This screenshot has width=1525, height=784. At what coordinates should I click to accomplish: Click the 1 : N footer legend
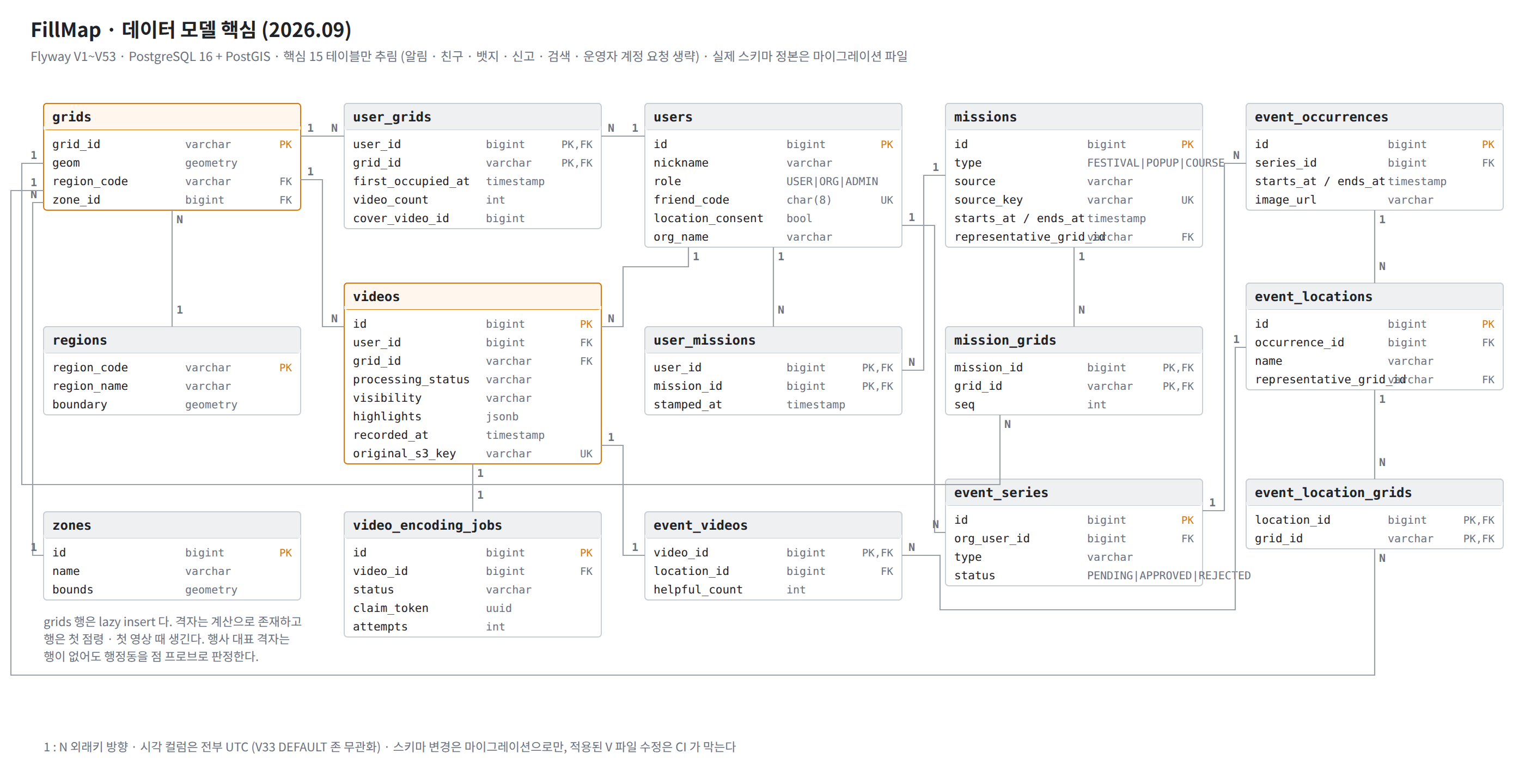(x=389, y=747)
